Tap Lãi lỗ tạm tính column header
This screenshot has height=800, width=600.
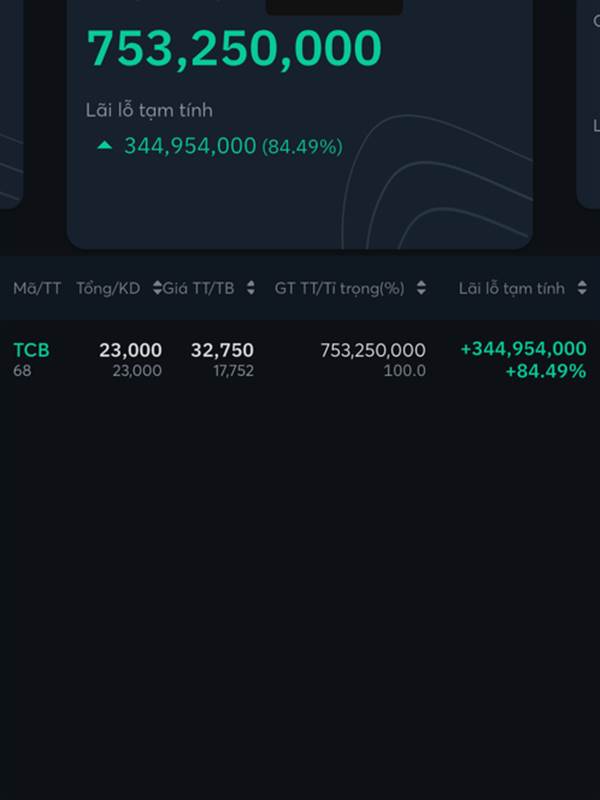point(512,288)
